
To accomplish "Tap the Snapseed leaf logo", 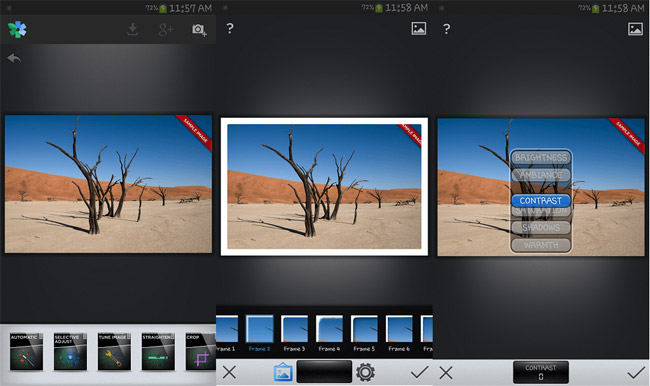I will pos(17,29).
